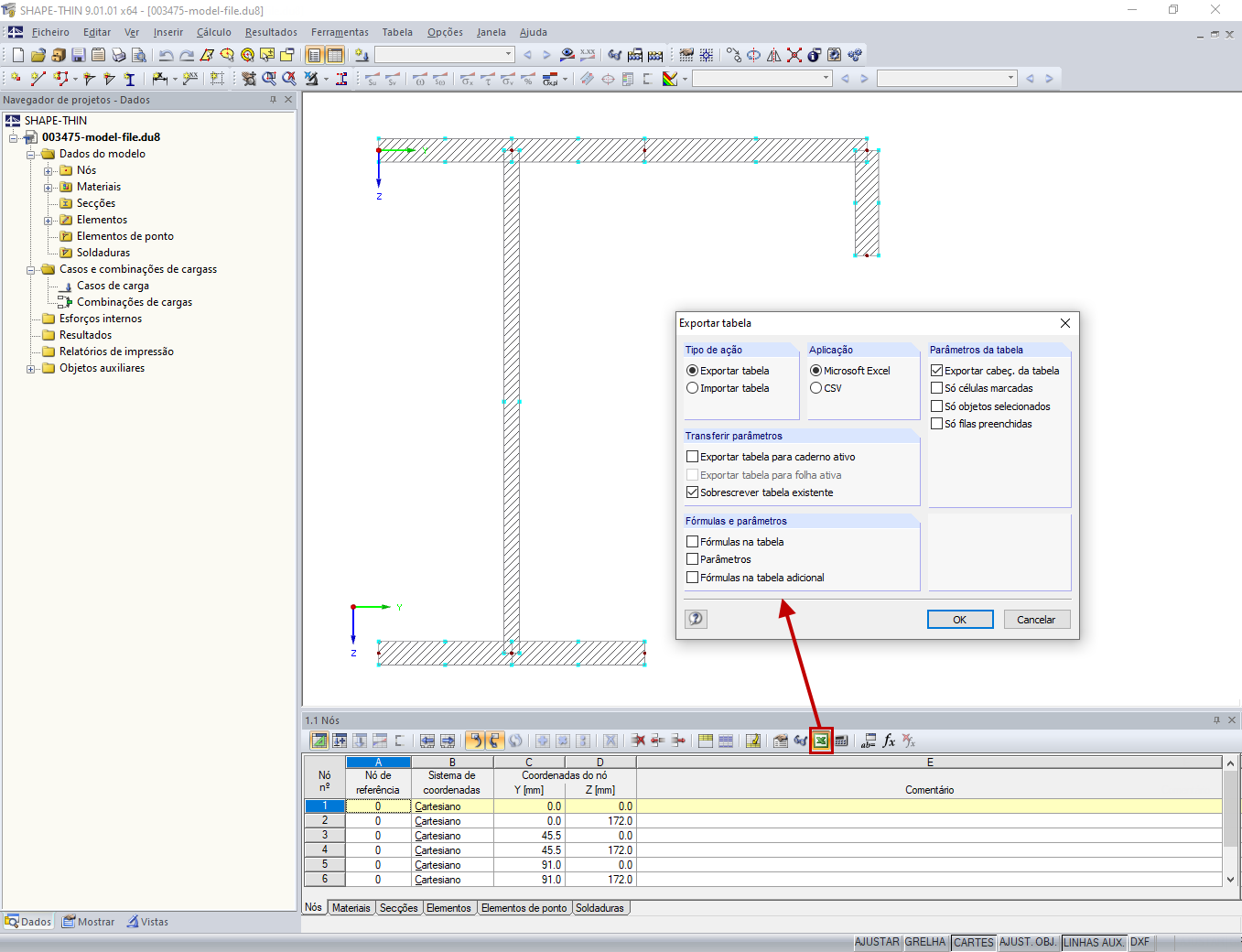Enable Parâmetros checkbox
The width and height of the screenshot is (1242, 952).
tap(692, 559)
